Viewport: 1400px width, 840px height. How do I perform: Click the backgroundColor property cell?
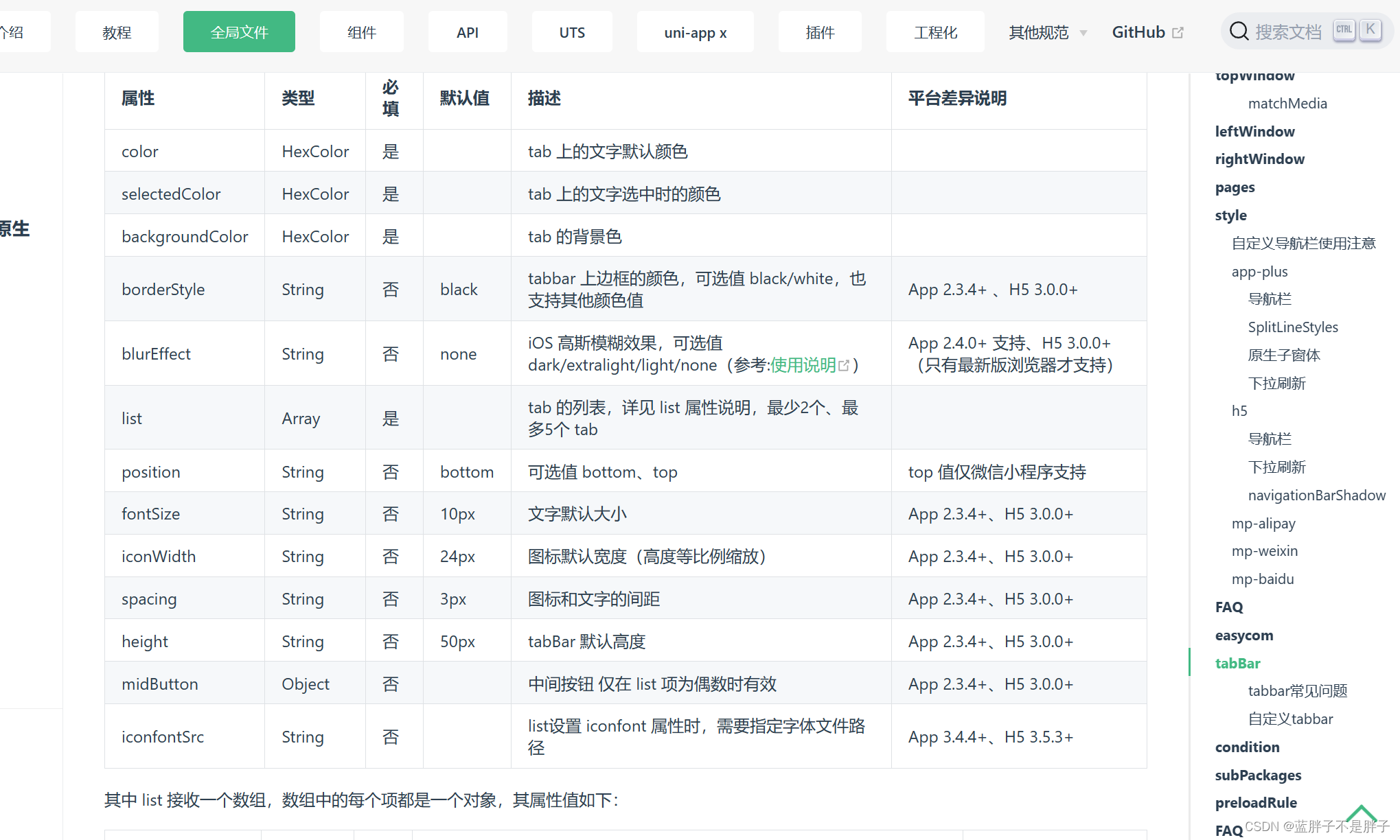coord(185,236)
